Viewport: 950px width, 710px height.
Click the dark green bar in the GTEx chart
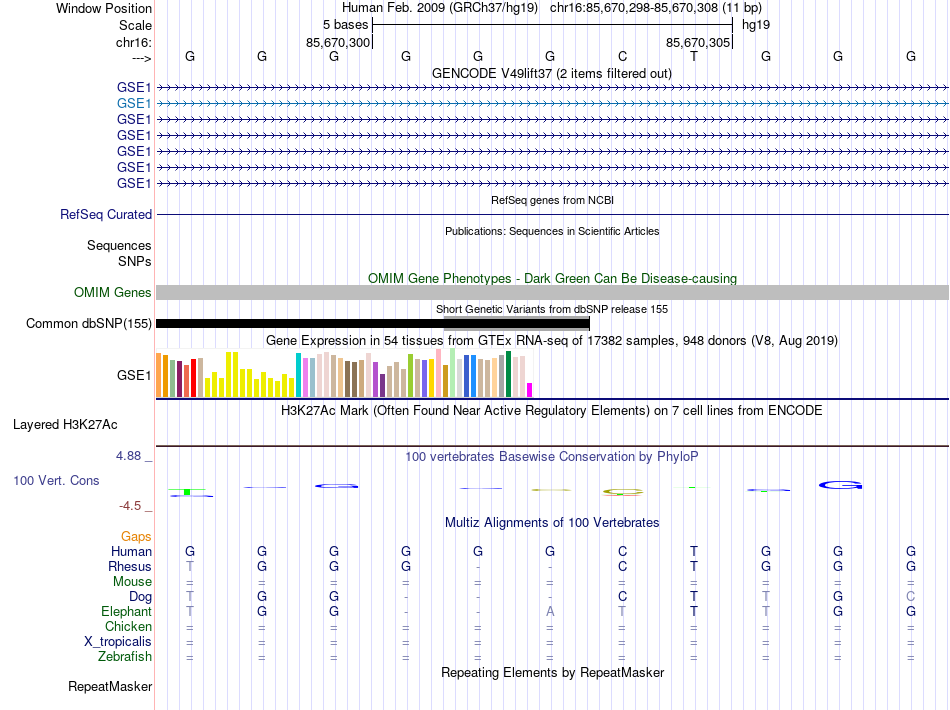pos(508,374)
